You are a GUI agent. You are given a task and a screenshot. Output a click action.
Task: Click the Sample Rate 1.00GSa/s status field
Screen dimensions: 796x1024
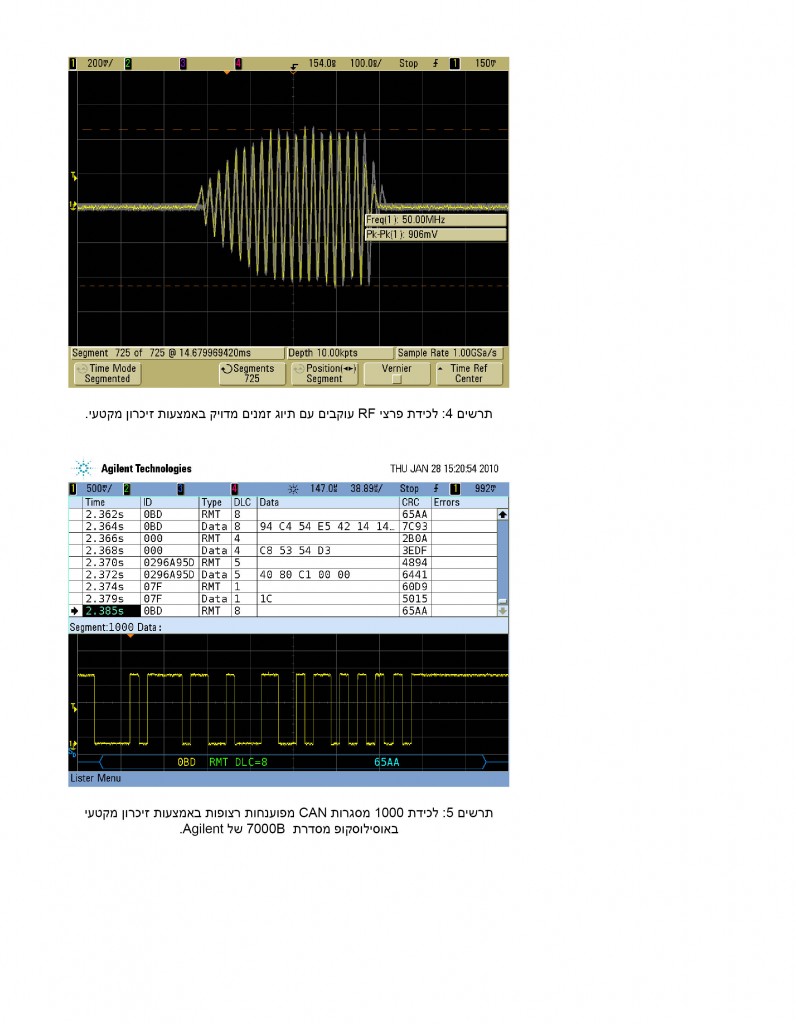click(x=449, y=353)
